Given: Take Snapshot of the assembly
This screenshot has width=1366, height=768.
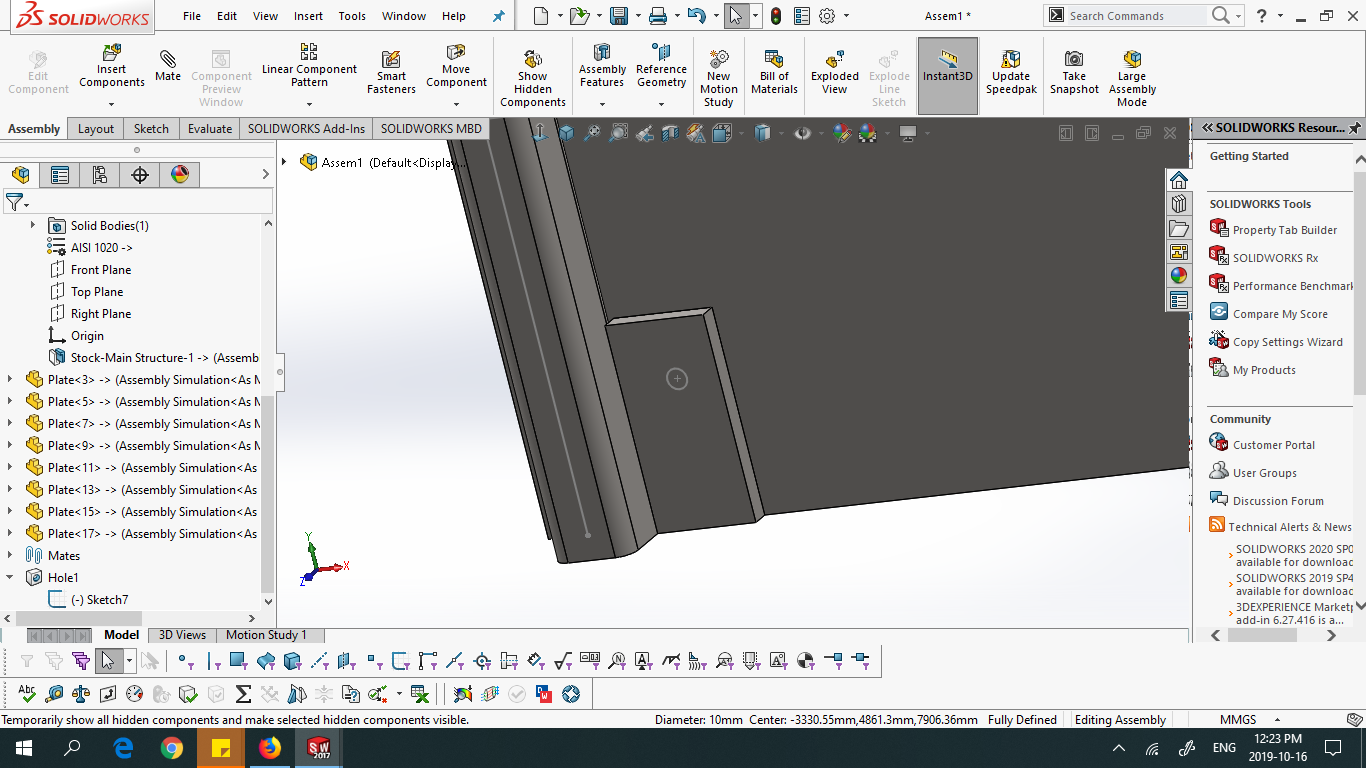Looking at the screenshot, I should pos(1074,72).
